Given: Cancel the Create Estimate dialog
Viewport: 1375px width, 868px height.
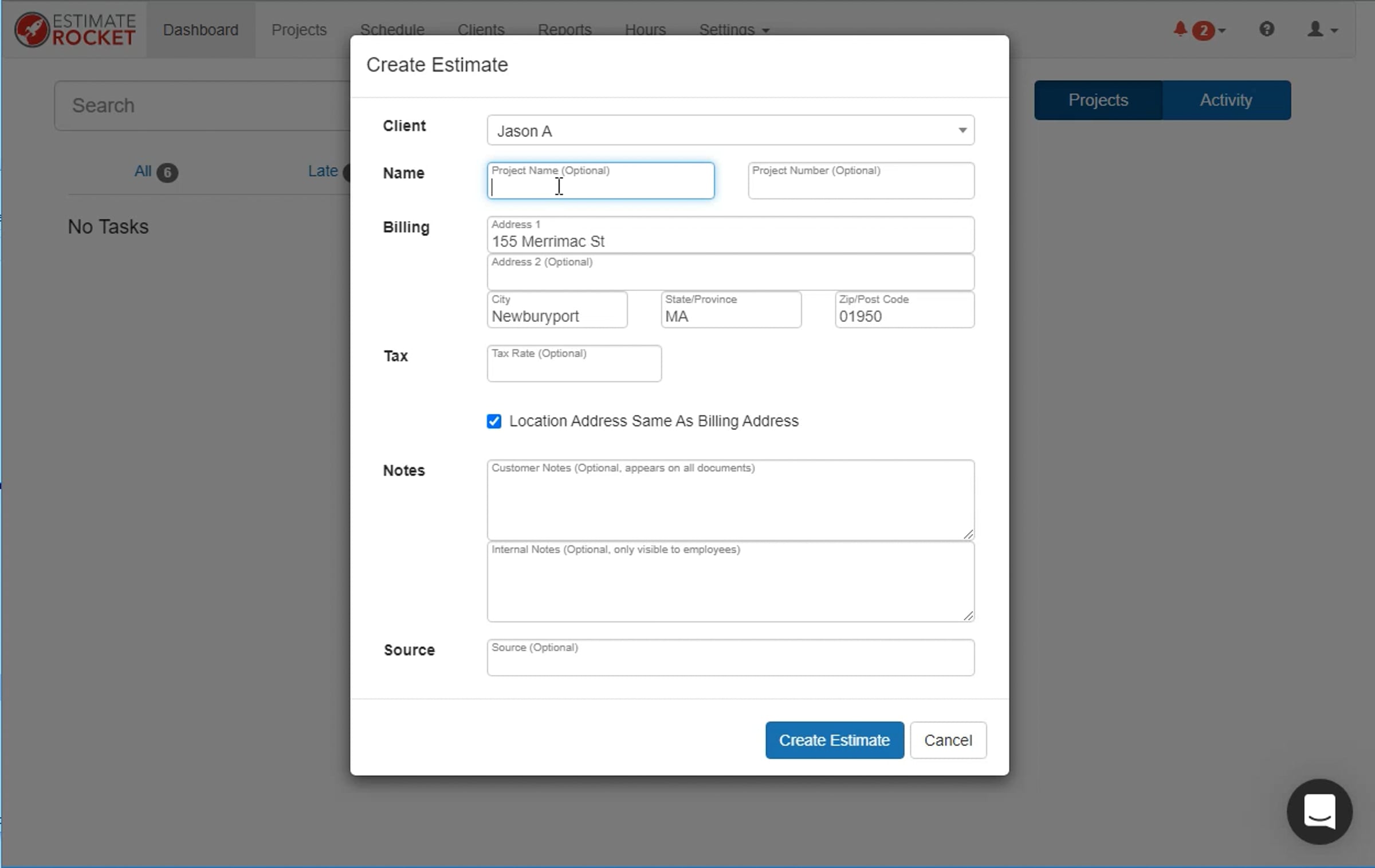Looking at the screenshot, I should (x=948, y=740).
